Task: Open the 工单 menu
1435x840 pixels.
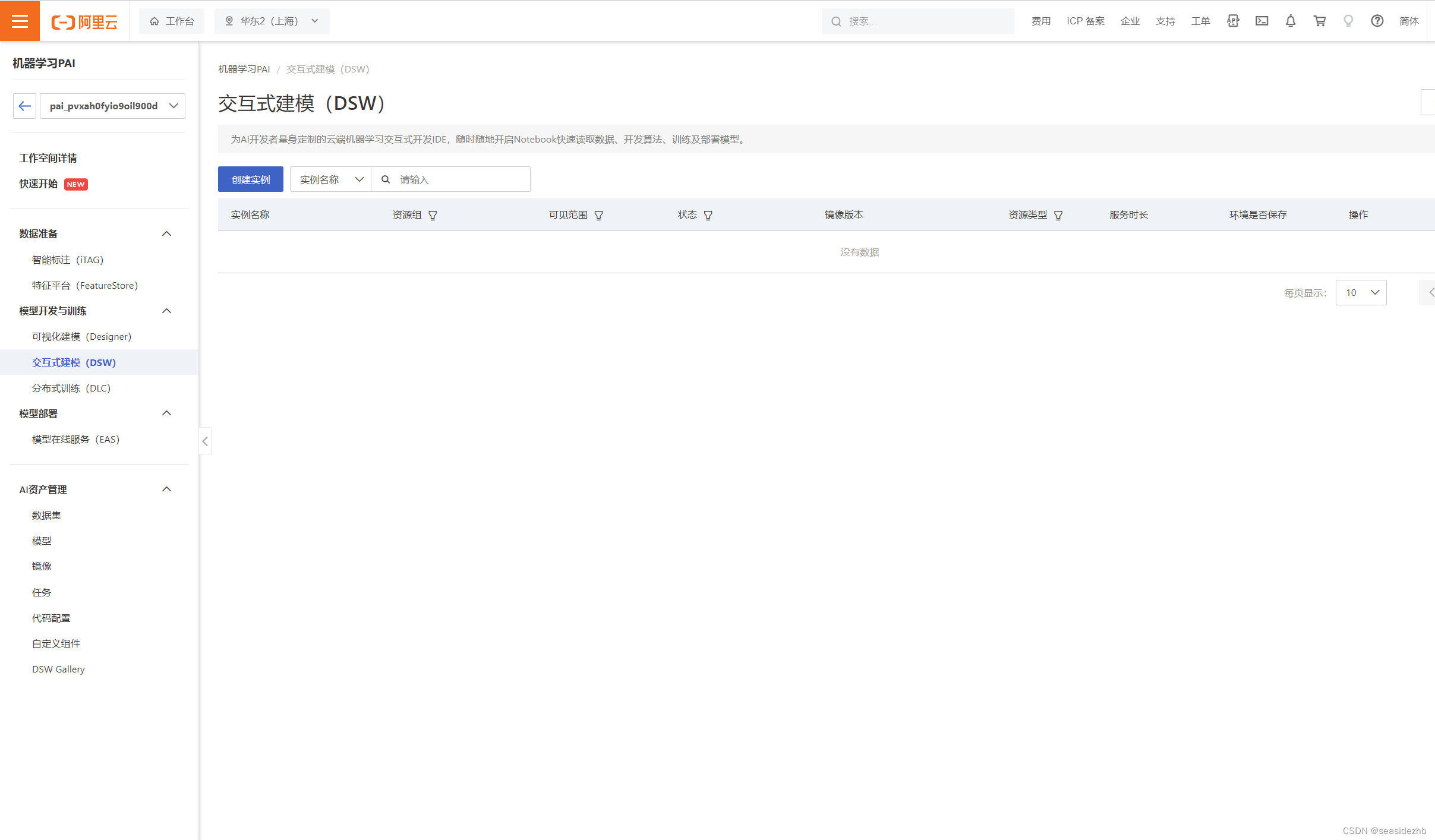Action: click(x=1200, y=21)
